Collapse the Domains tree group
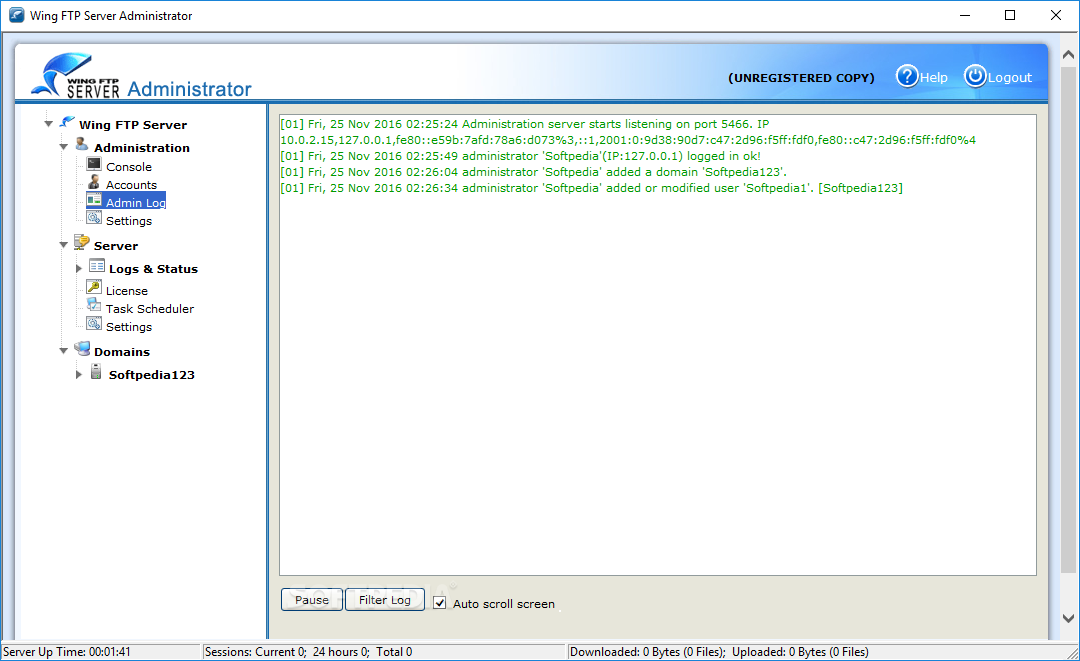 pyautogui.click(x=63, y=350)
